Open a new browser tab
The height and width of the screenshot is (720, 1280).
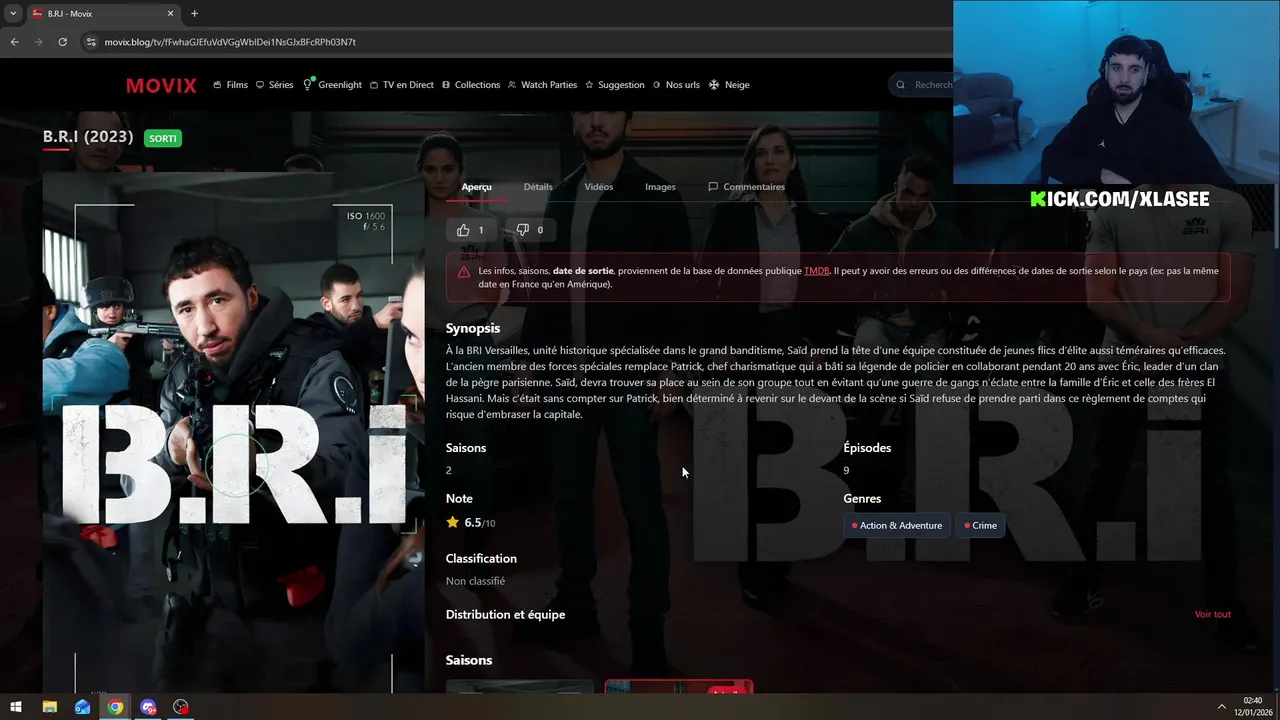[194, 14]
